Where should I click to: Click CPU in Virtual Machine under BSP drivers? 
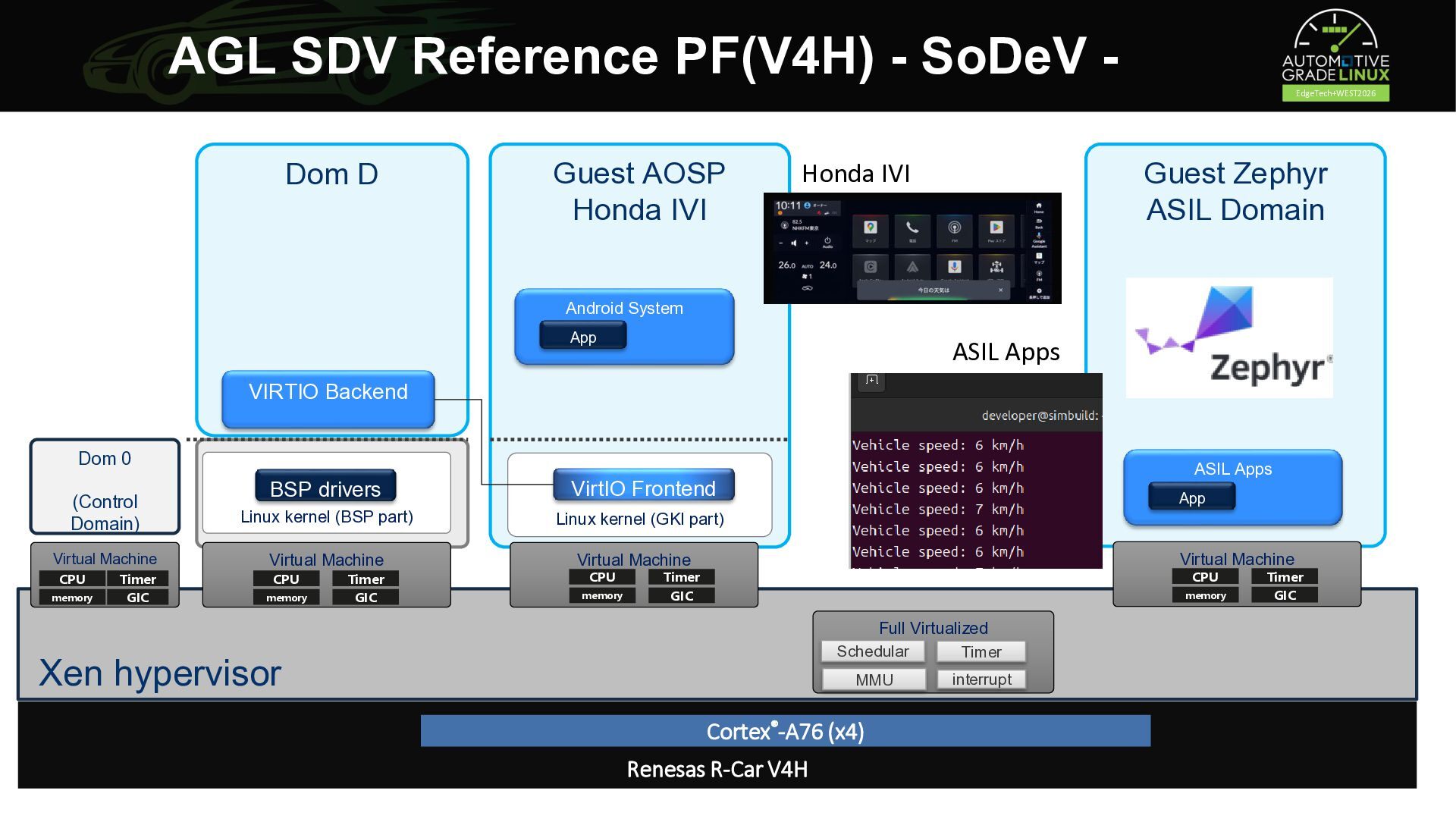[x=287, y=579]
